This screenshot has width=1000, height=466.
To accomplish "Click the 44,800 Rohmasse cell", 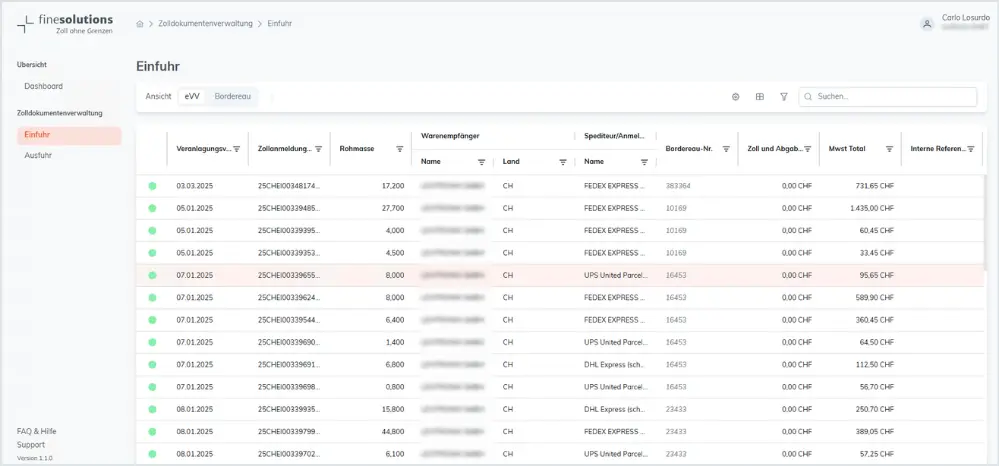I will pyautogui.click(x=392, y=432).
